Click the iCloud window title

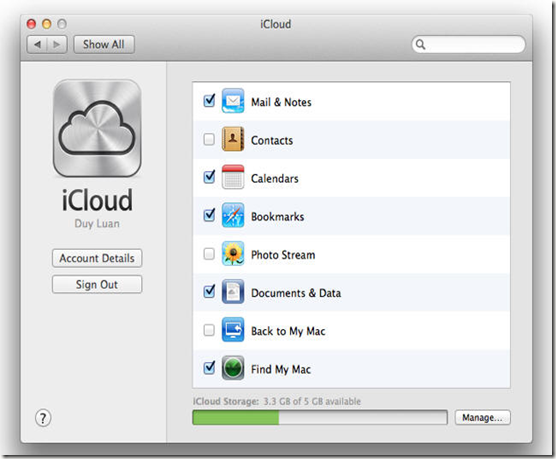276,24
